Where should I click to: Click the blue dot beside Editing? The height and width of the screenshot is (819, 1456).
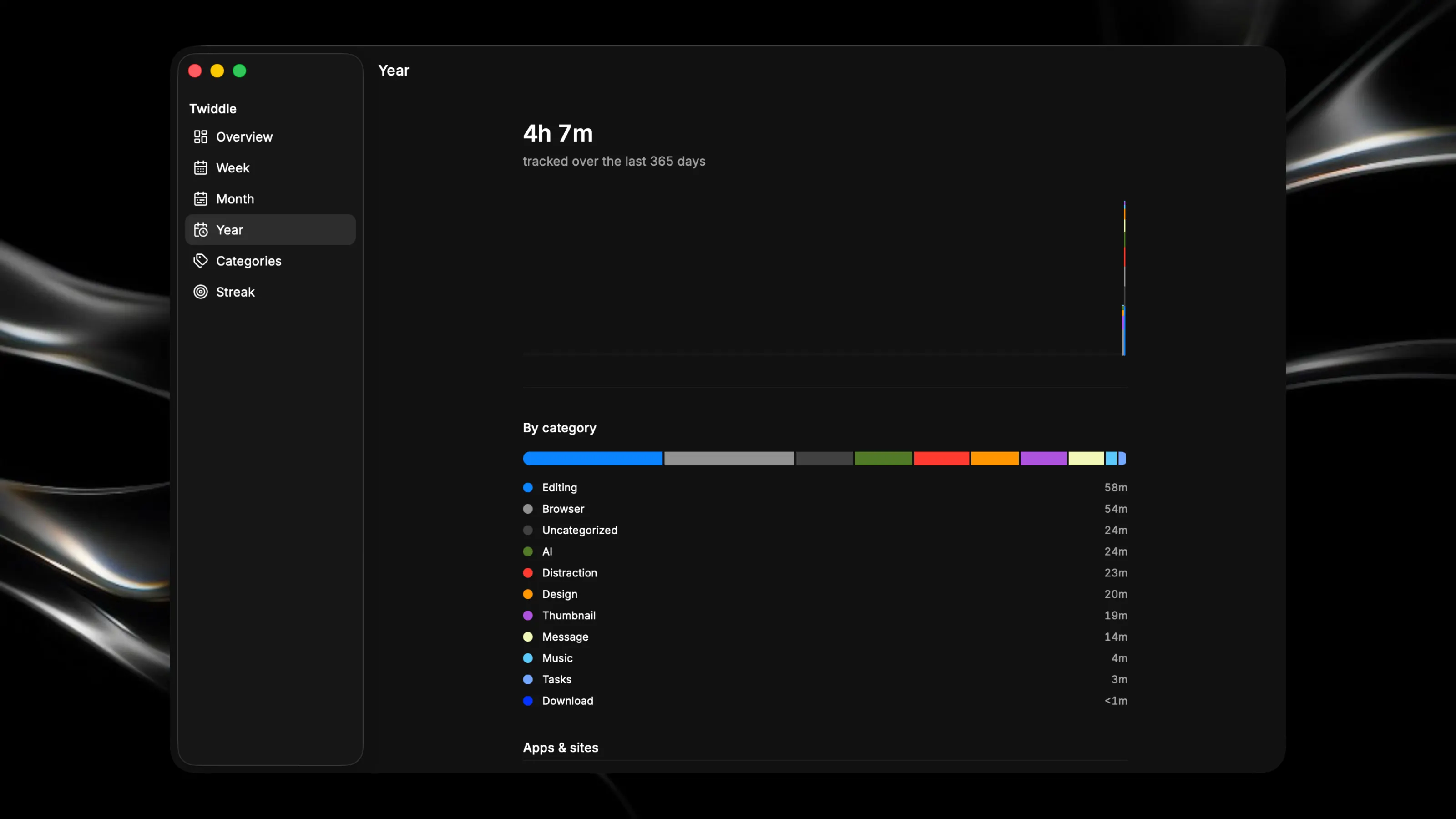[x=528, y=487]
